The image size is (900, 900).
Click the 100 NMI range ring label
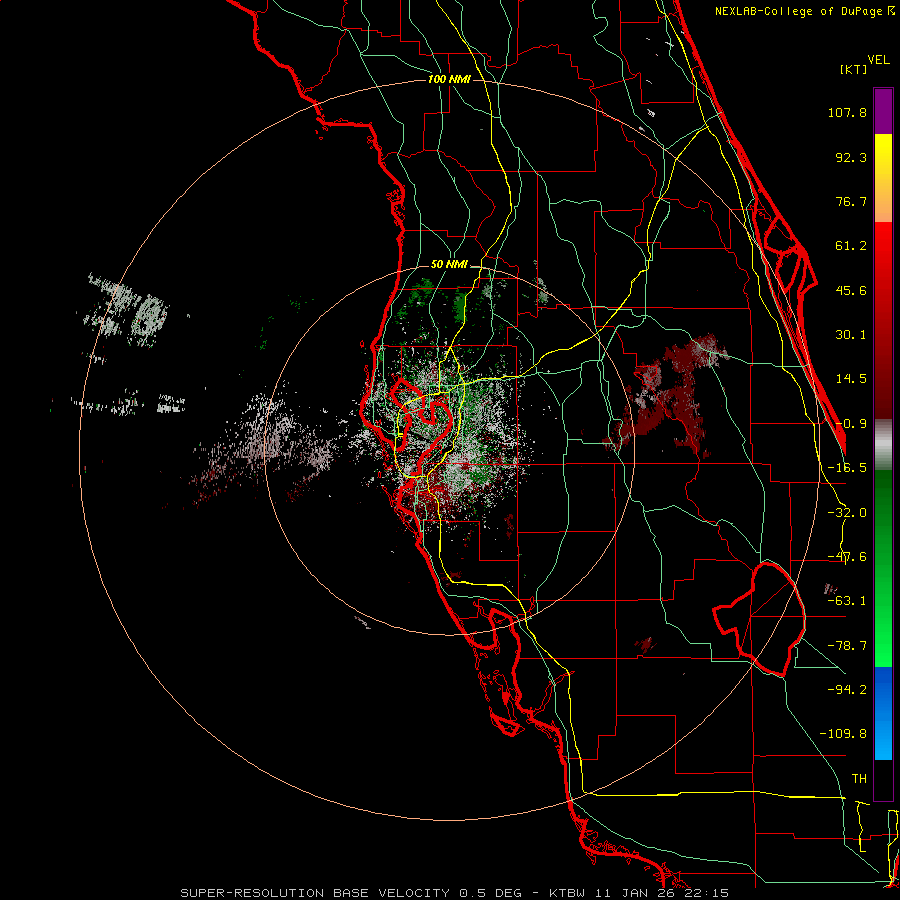tap(449, 79)
